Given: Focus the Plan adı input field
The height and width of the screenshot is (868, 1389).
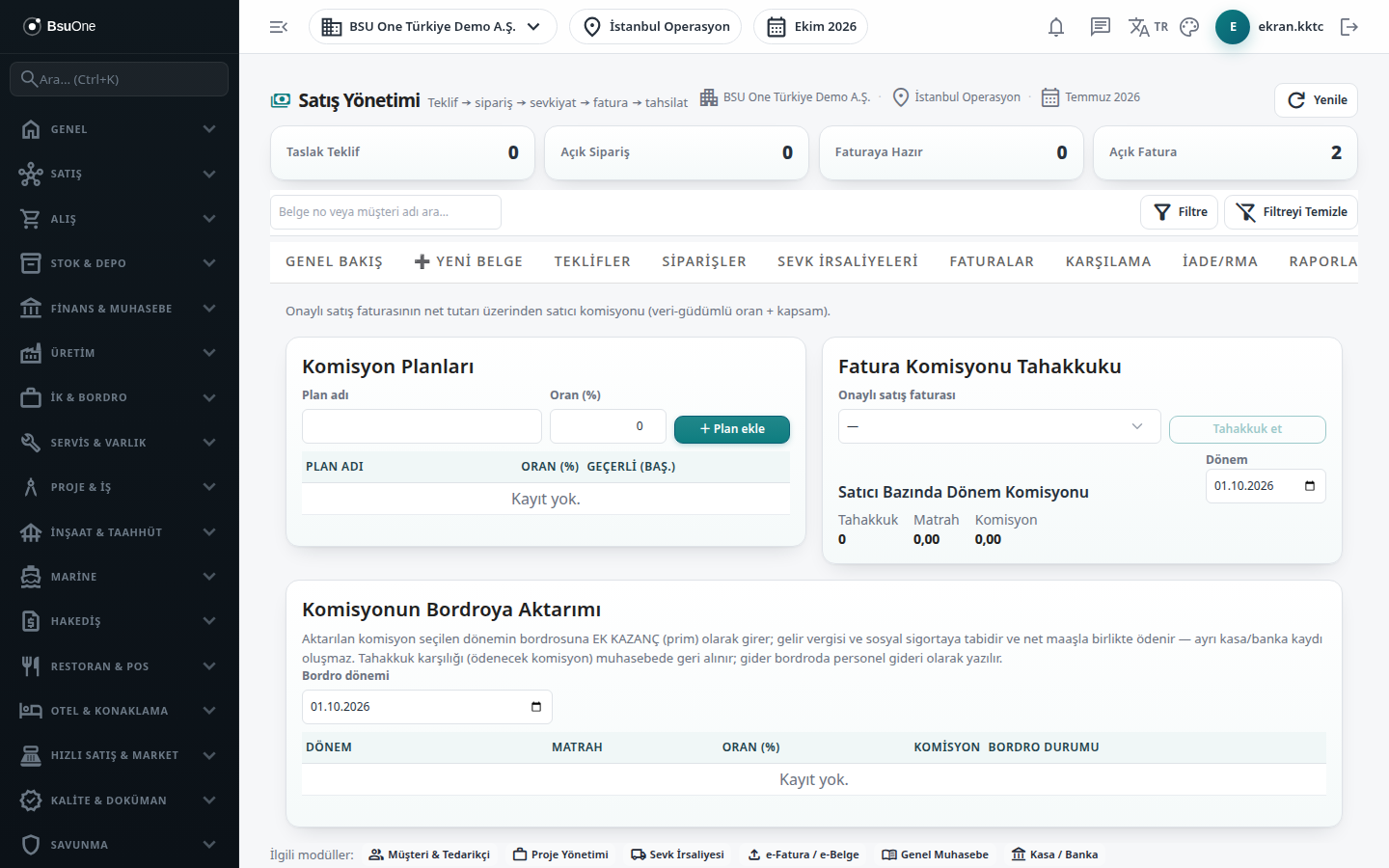Looking at the screenshot, I should 422,426.
